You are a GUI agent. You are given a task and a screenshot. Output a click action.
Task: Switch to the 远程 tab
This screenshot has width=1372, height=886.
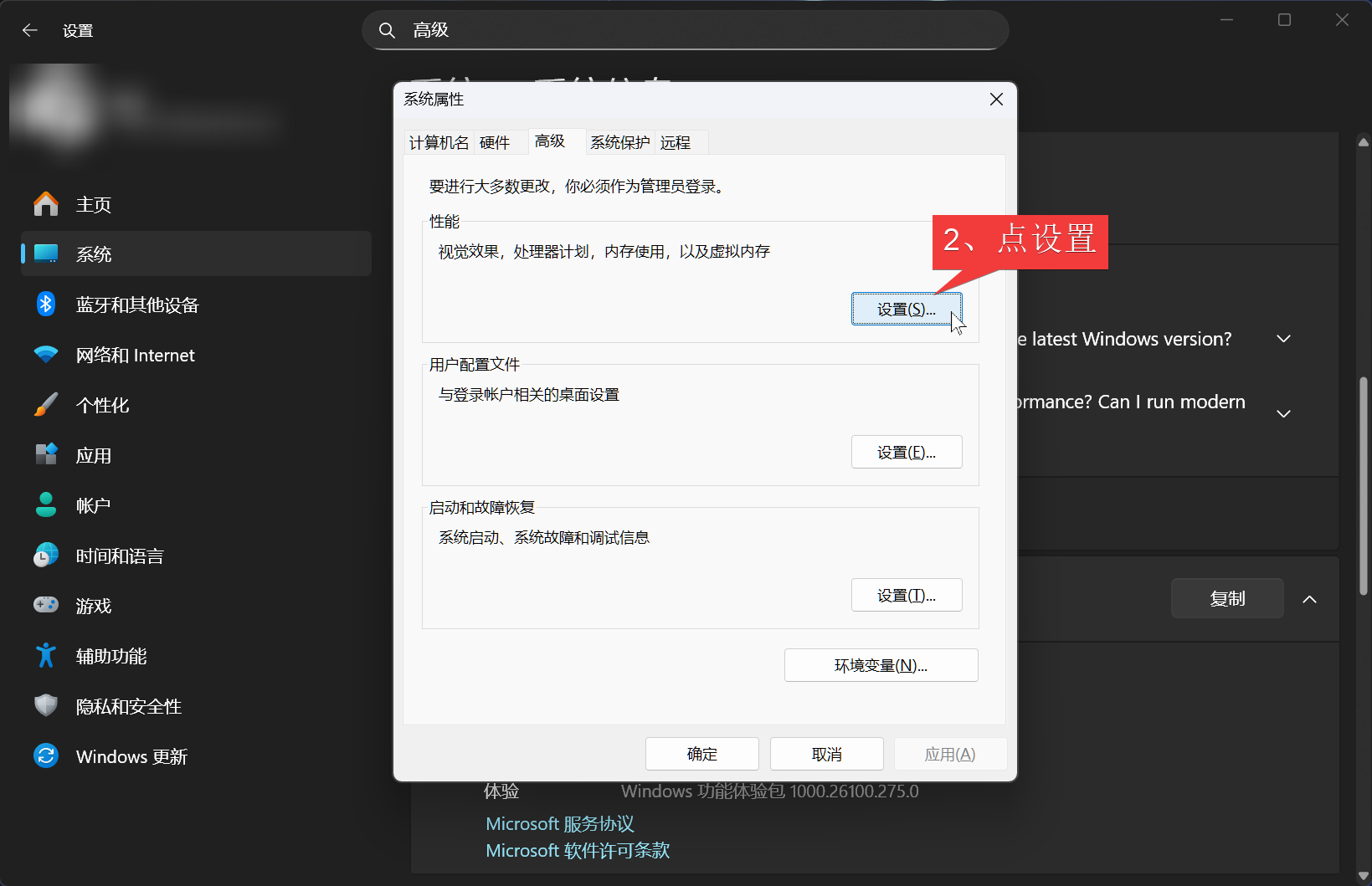676,143
